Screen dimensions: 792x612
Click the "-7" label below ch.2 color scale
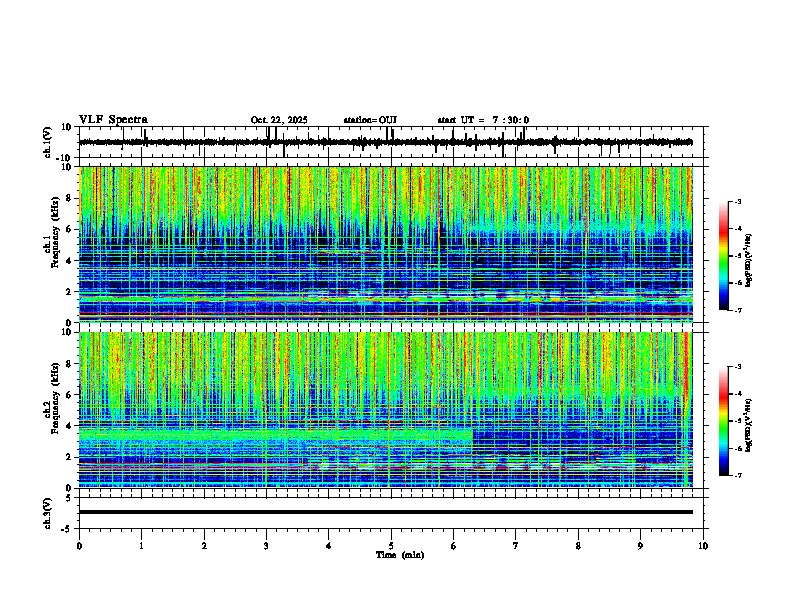coord(738,476)
